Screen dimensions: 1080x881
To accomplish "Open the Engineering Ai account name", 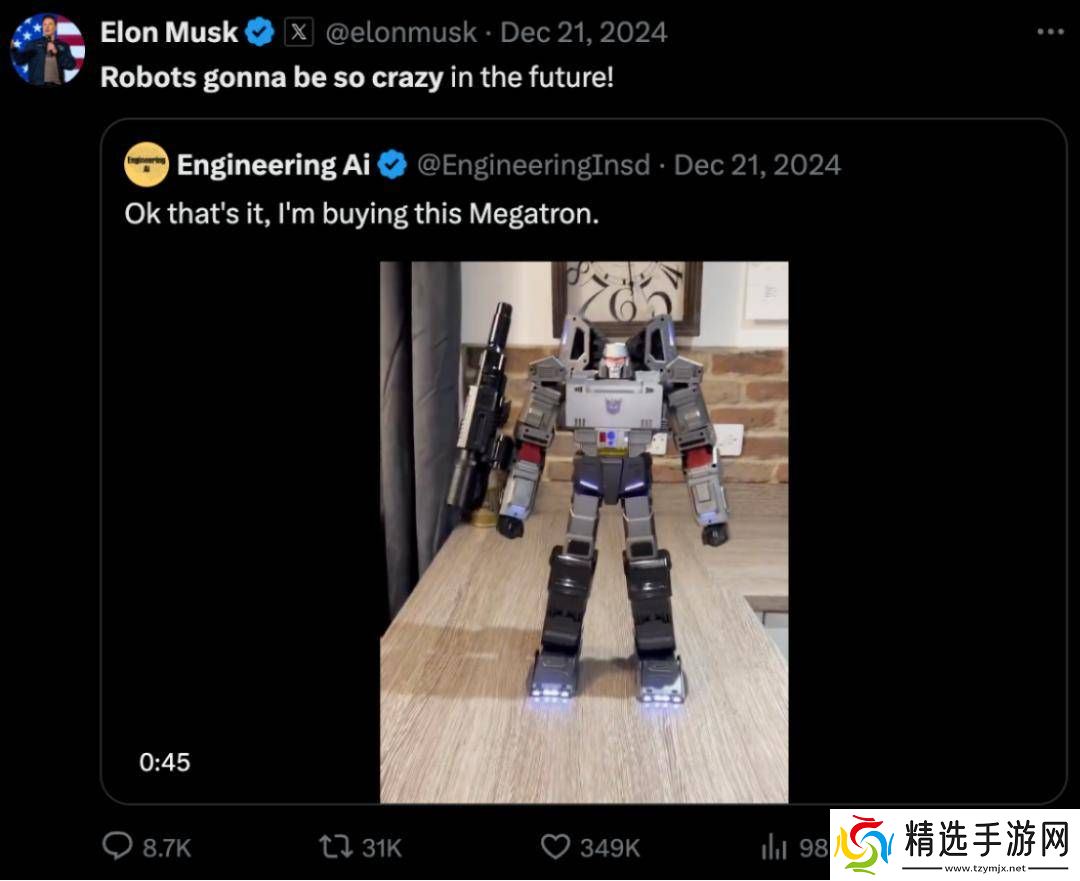I will pos(273,165).
